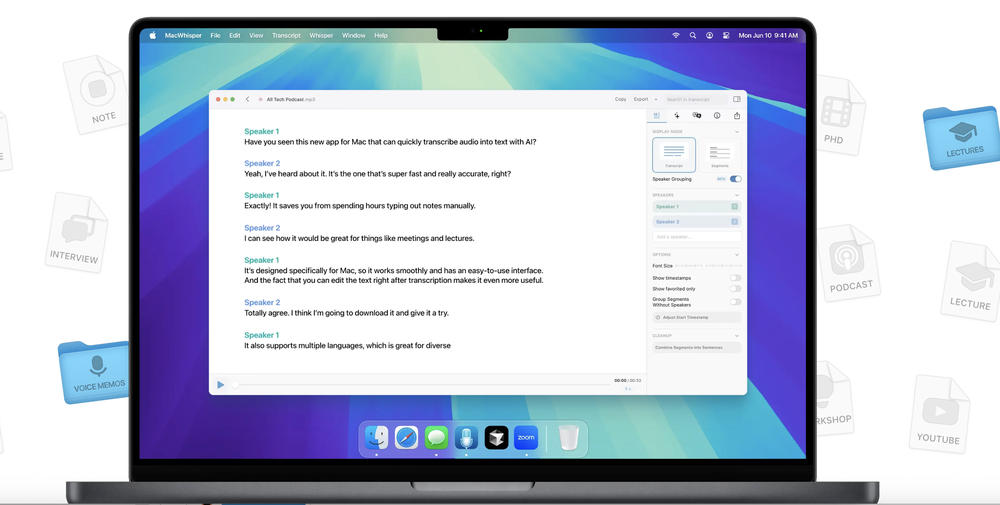Open the Export dropdown arrow
This screenshot has width=1000, height=505.
[x=656, y=99]
